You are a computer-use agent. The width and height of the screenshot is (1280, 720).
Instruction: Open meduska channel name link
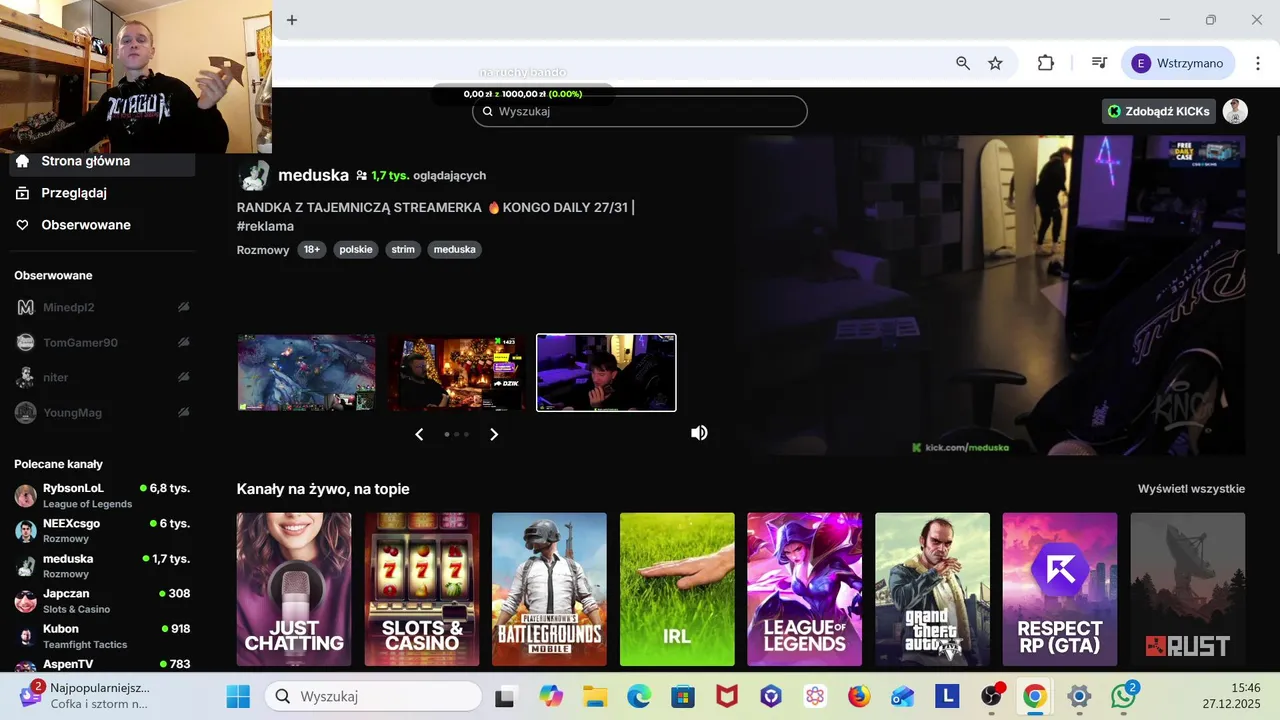(x=313, y=175)
